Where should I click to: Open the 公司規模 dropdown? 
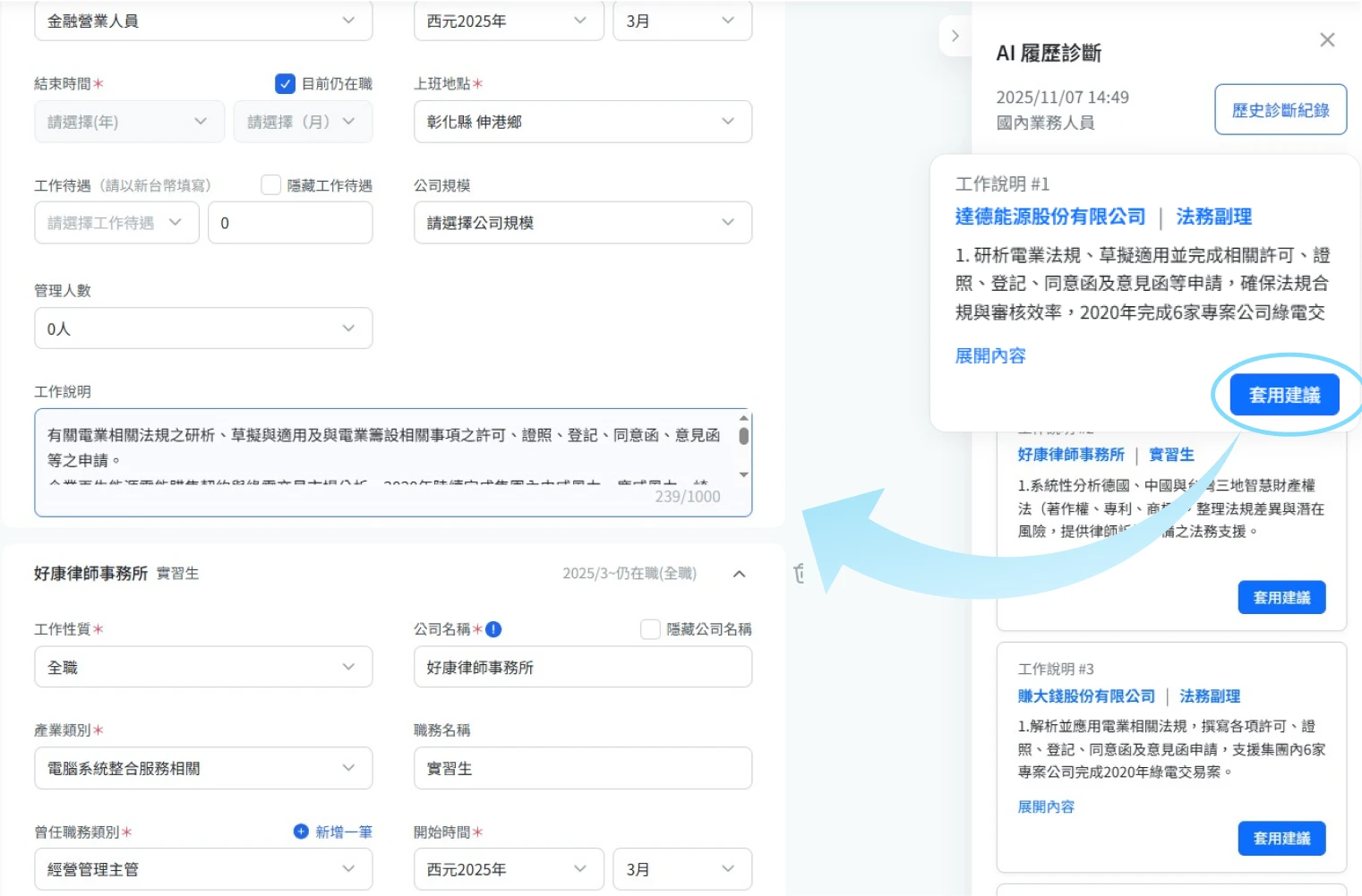[x=582, y=223]
